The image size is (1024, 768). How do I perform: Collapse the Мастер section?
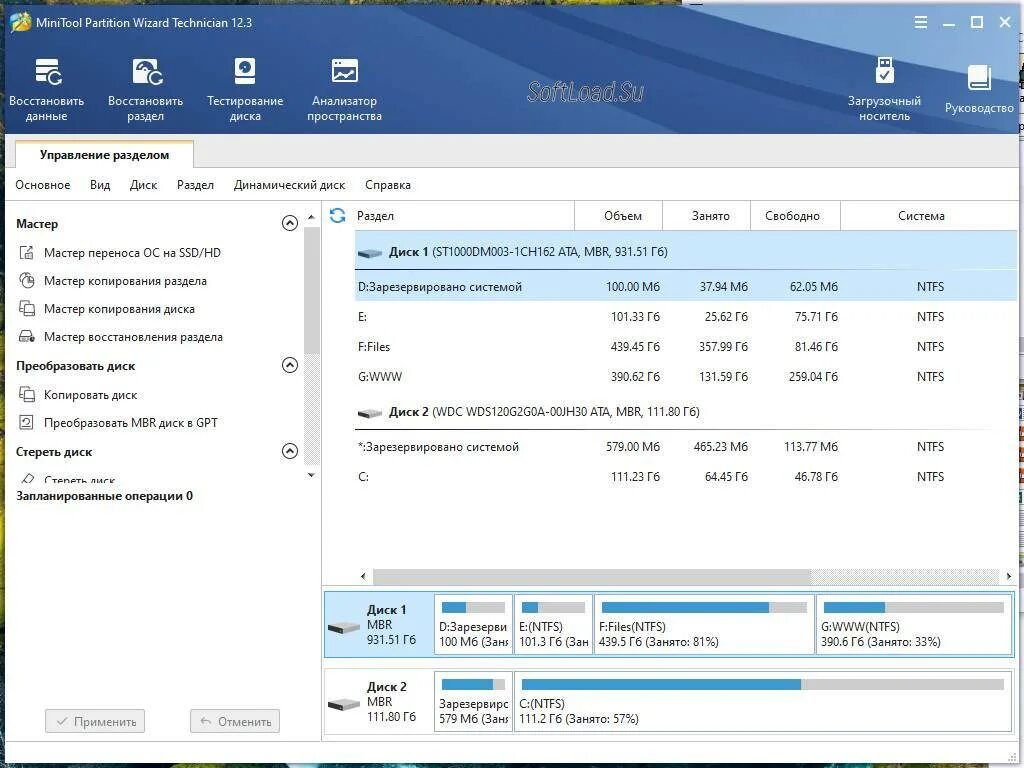(x=290, y=223)
